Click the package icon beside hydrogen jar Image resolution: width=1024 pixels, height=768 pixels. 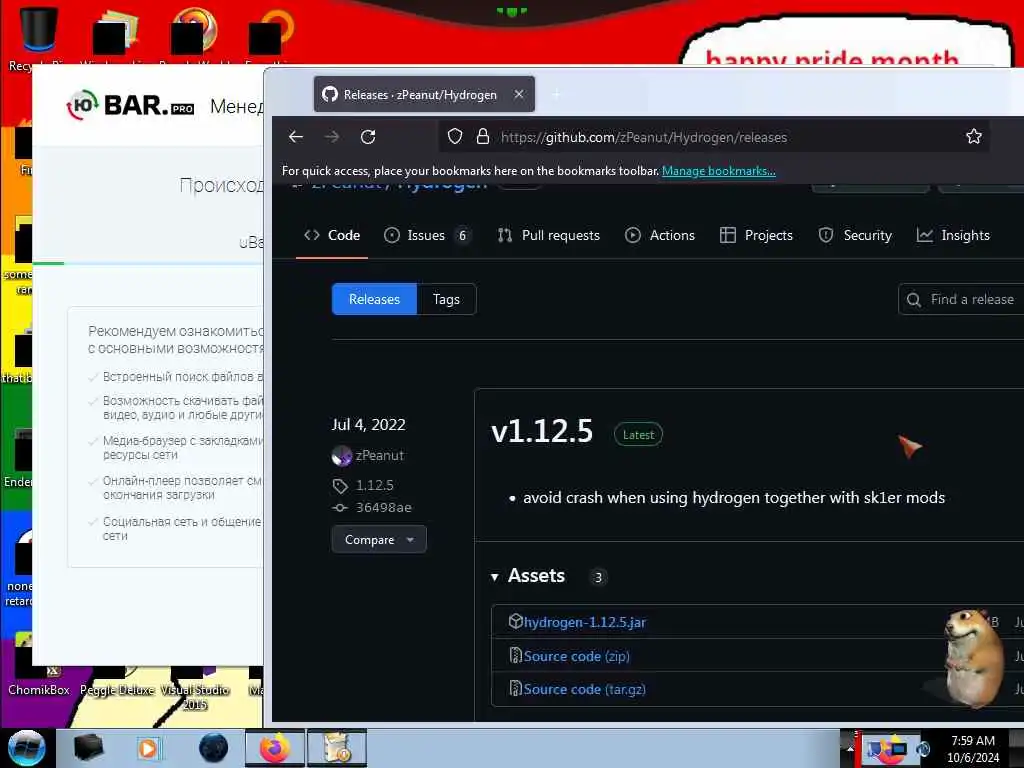pyautogui.click(x=515, y=621)
